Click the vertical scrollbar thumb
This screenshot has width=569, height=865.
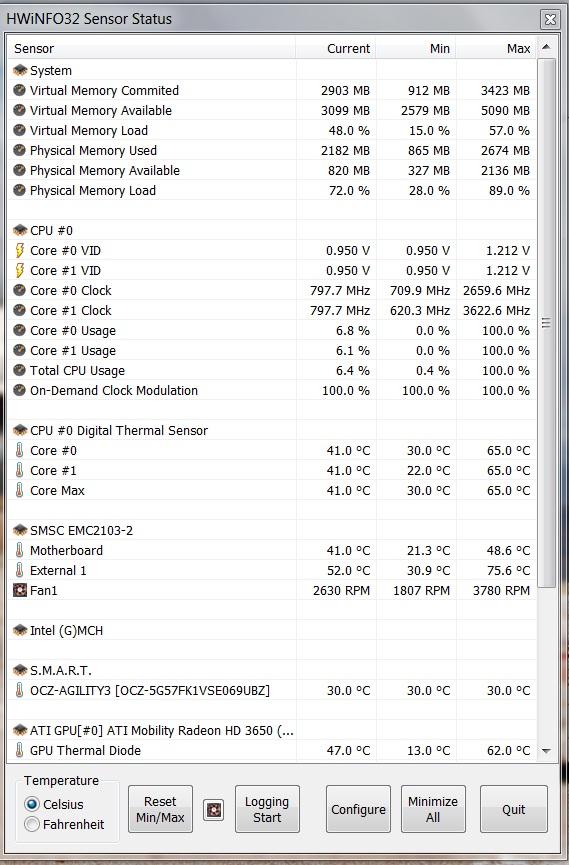click(546, 323)
